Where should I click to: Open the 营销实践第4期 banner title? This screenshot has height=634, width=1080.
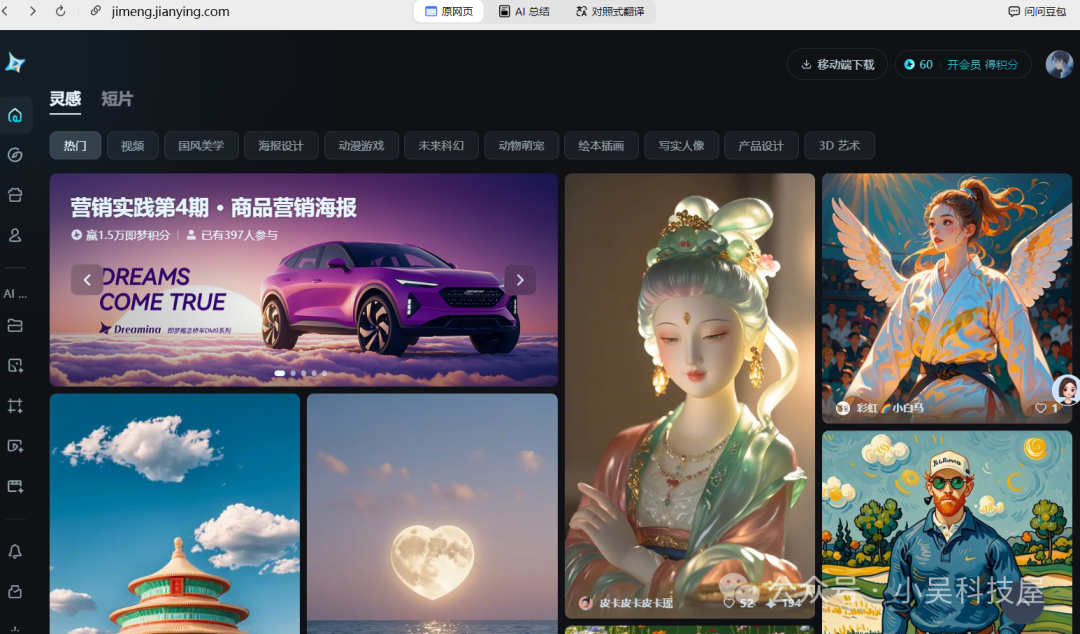(x=214, y=207)
